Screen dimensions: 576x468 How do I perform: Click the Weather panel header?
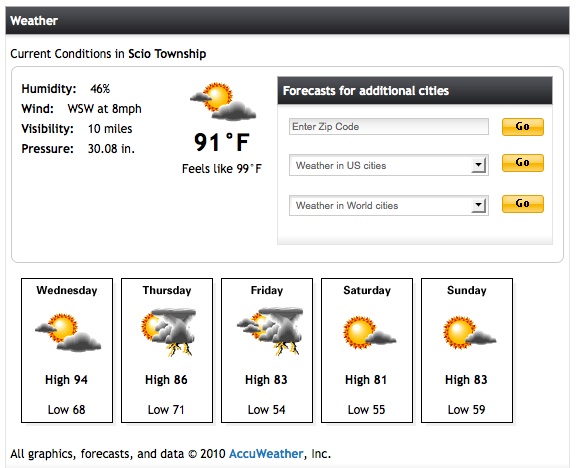click(287, 21)
